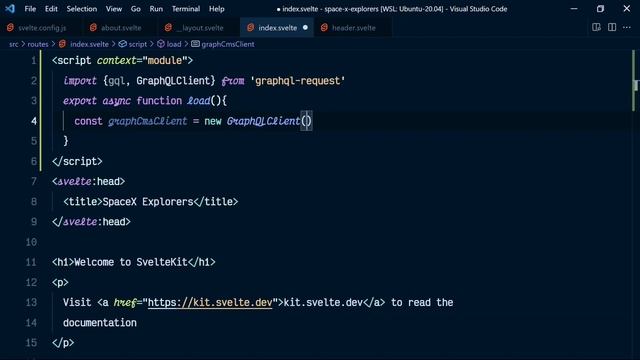Viewport: 640px width, 360px height.
Task: Click the src breadcrumb
Action: [13, 44]
